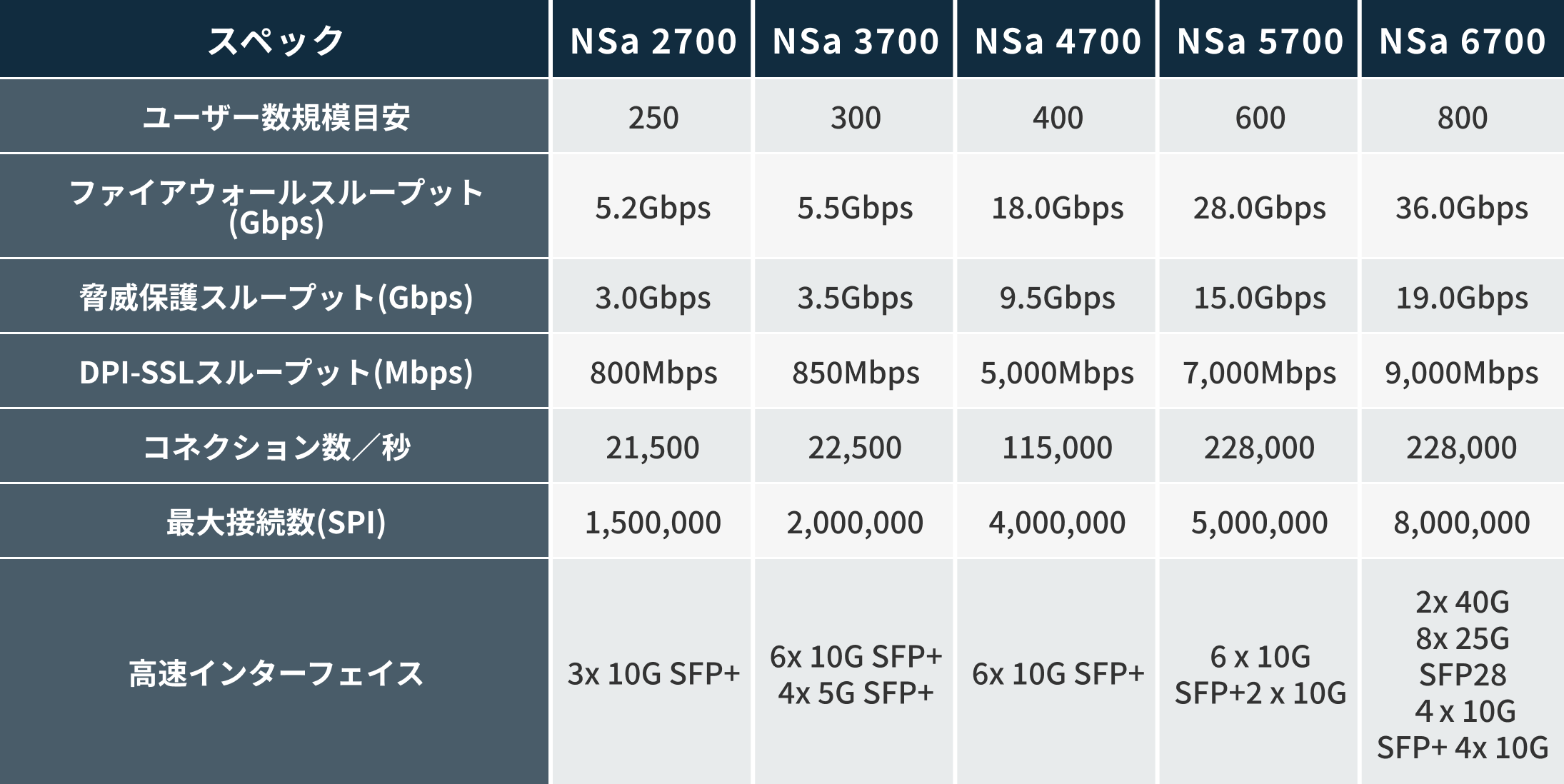Select the コネクション数/秒 row label
Screen dimensions: 1564x784
pos(274,446)
